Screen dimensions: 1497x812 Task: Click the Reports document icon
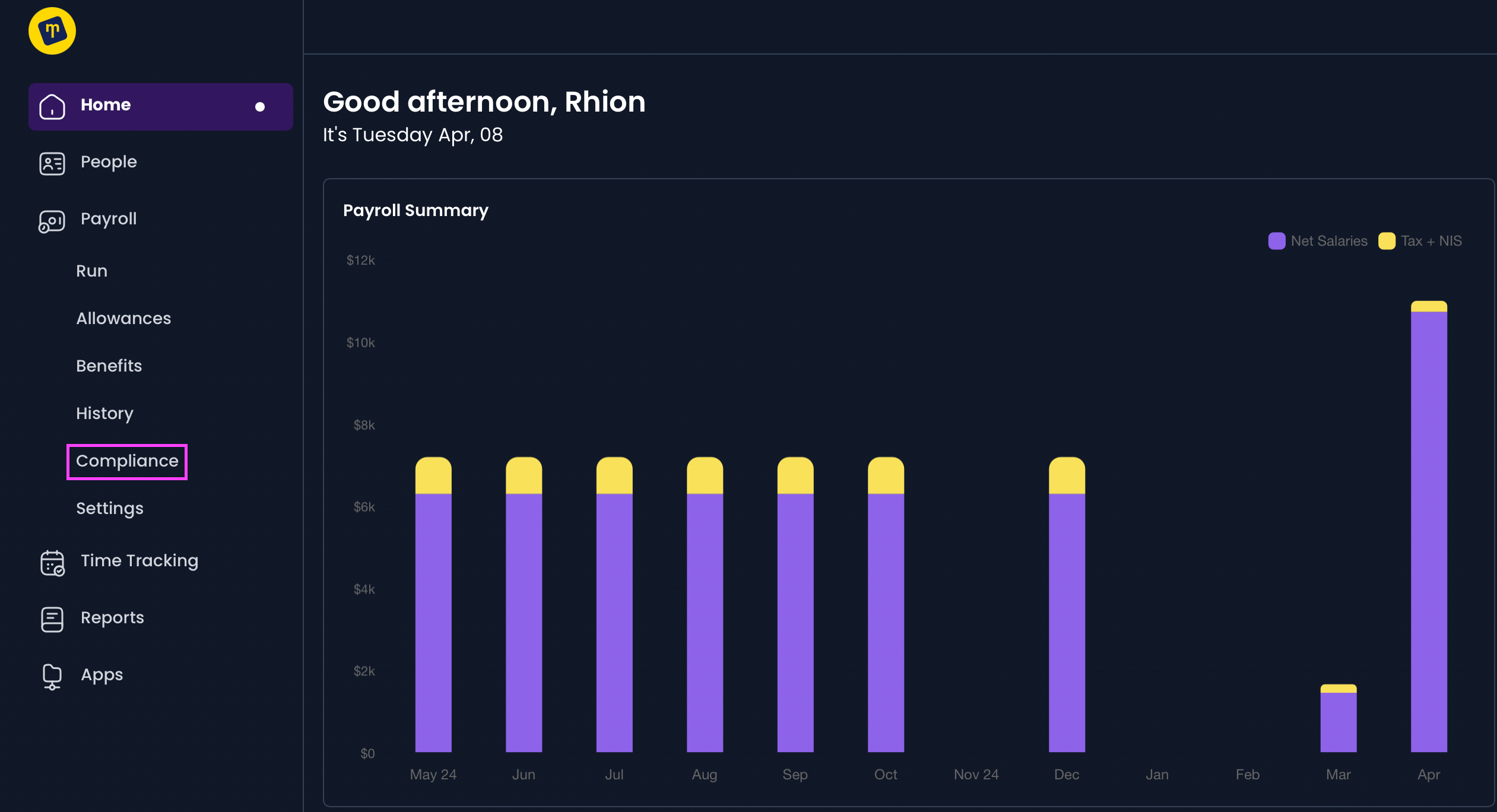[52, 619]
